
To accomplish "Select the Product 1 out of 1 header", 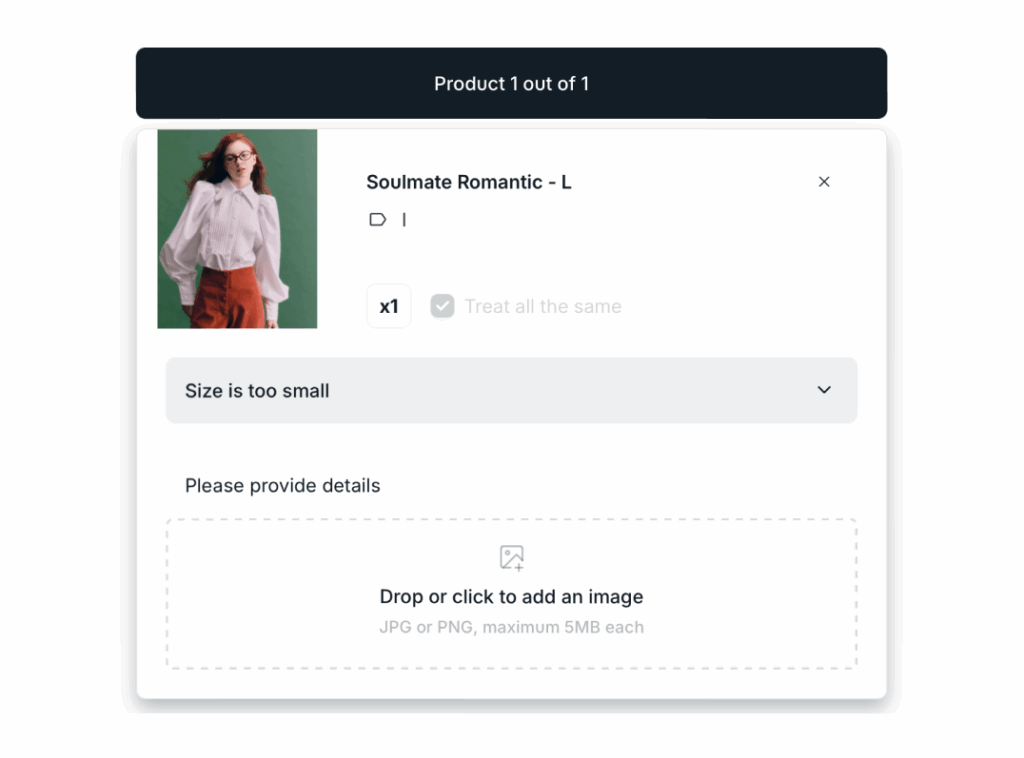I will [x=511, y=84].
